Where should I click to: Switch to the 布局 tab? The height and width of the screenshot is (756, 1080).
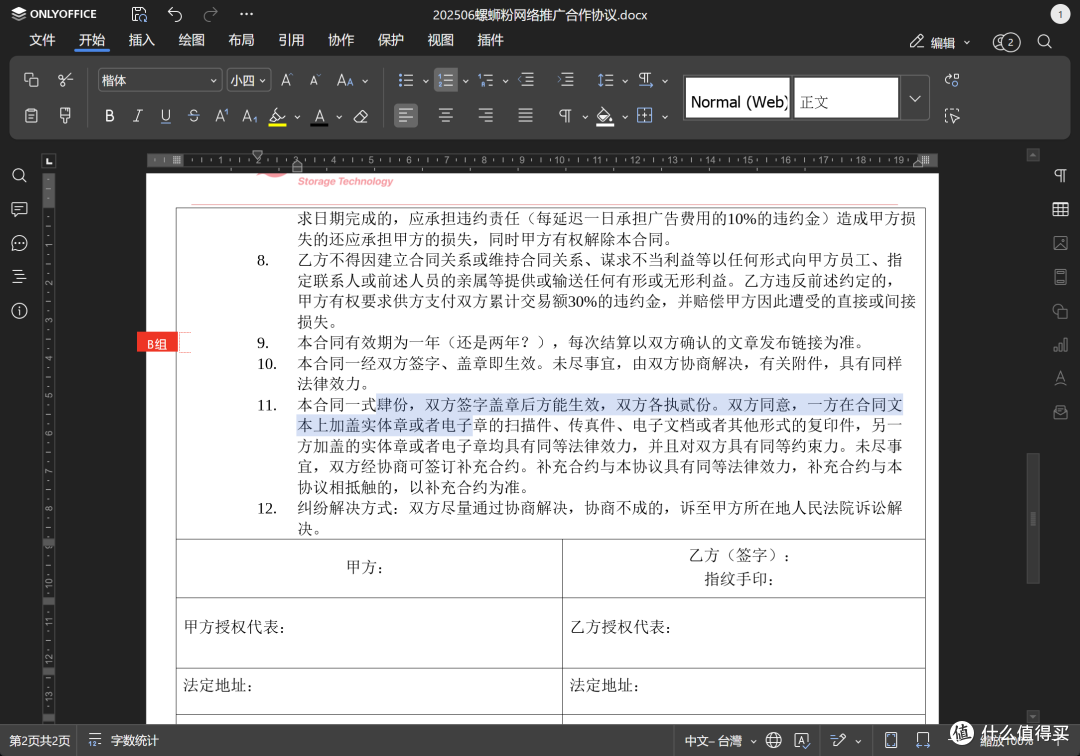241,41
